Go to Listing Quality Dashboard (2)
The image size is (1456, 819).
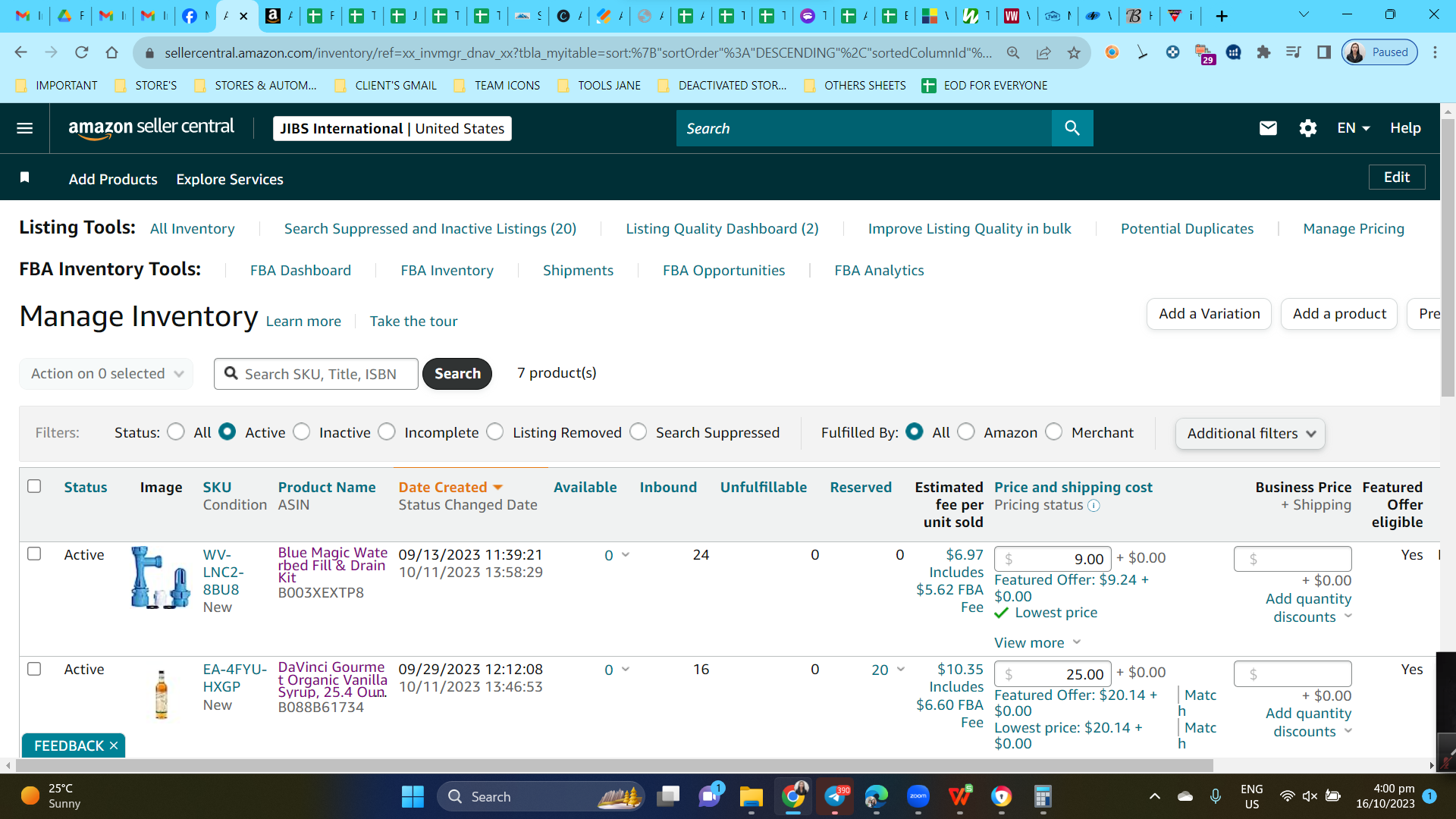(x=722, y=229)
